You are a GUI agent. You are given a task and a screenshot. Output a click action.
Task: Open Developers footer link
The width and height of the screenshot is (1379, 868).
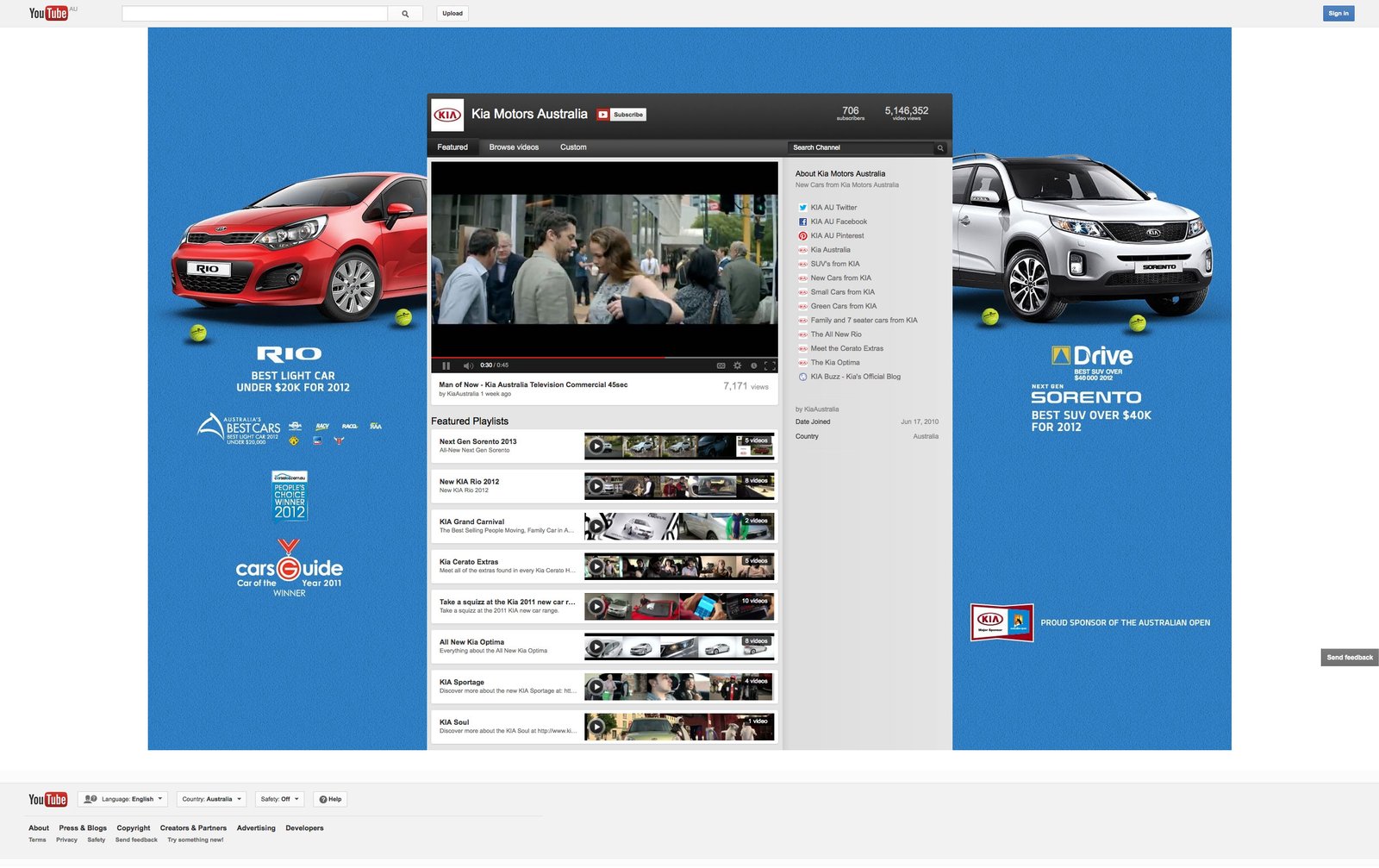click(304, 828)
